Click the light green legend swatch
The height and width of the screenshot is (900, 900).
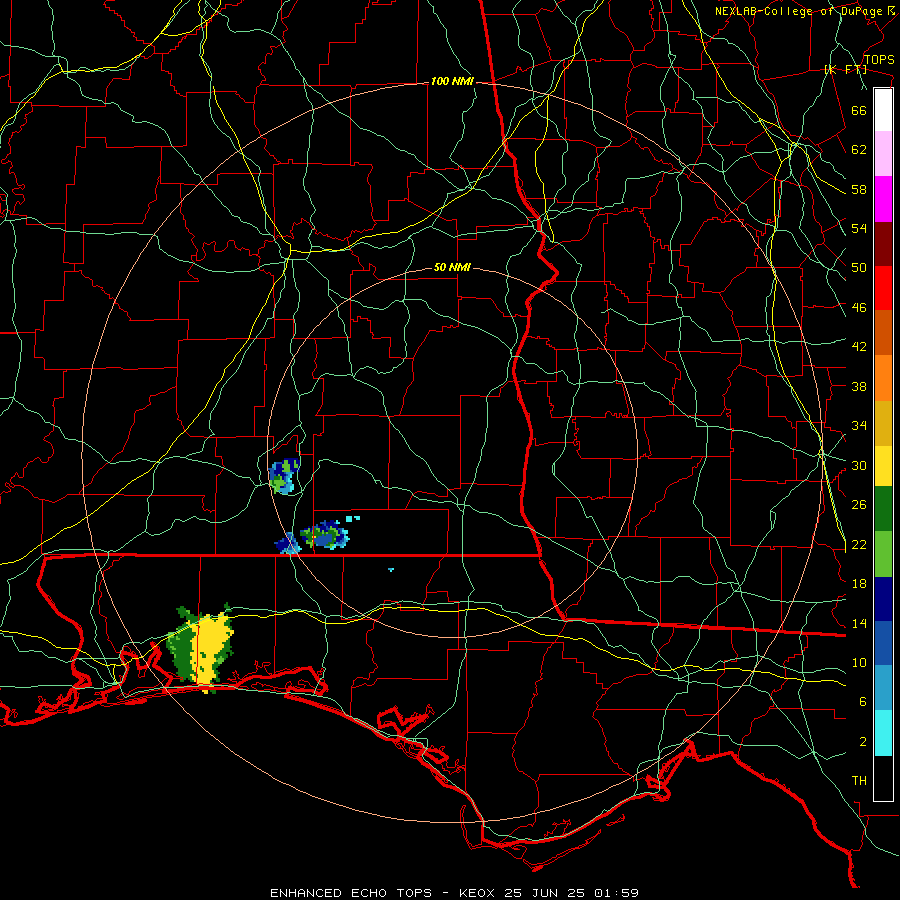click(x=883, y=554)
